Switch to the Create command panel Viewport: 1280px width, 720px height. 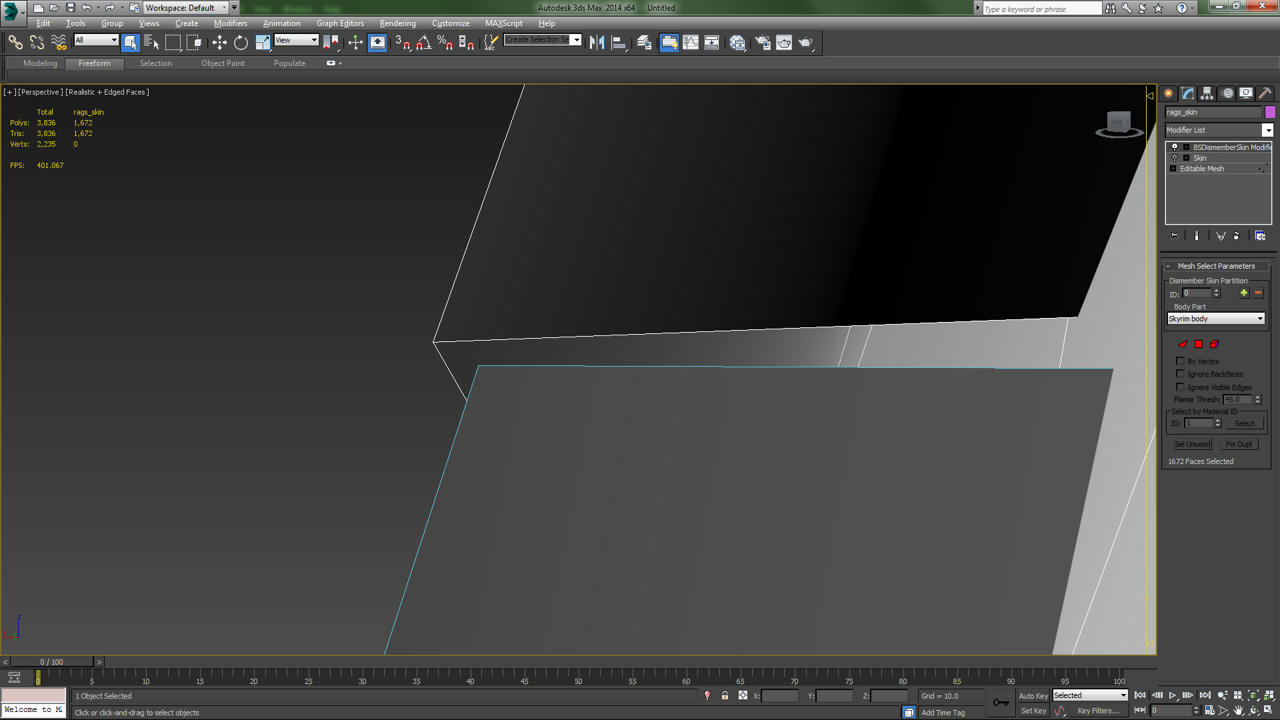tap(1168, 93)
